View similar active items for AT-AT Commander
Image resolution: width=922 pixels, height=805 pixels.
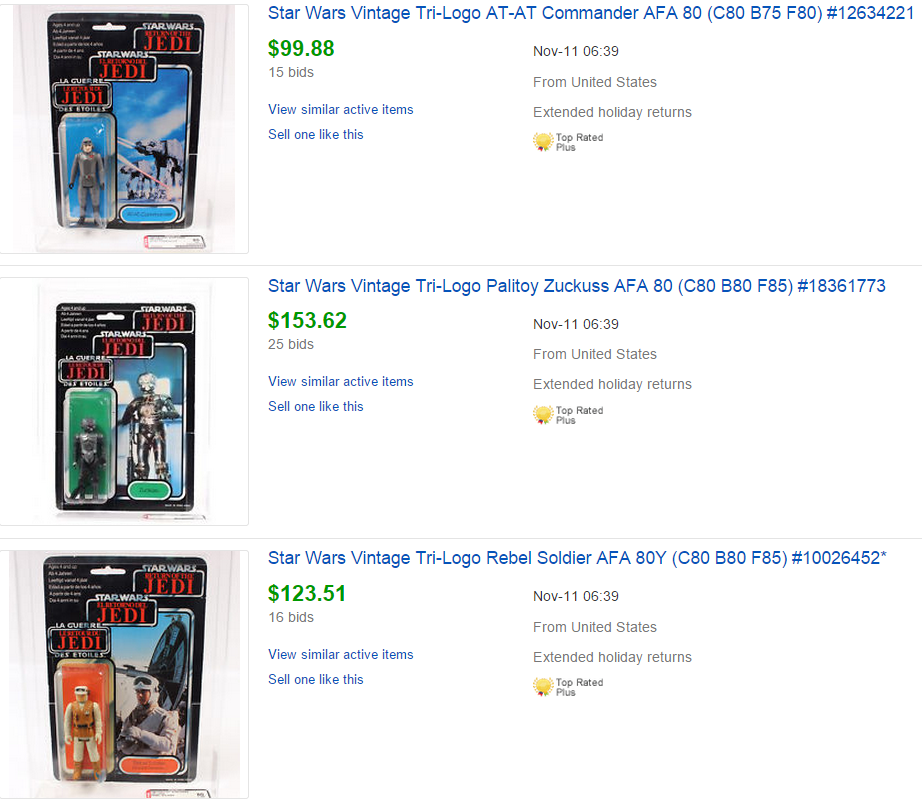point(340,109)
